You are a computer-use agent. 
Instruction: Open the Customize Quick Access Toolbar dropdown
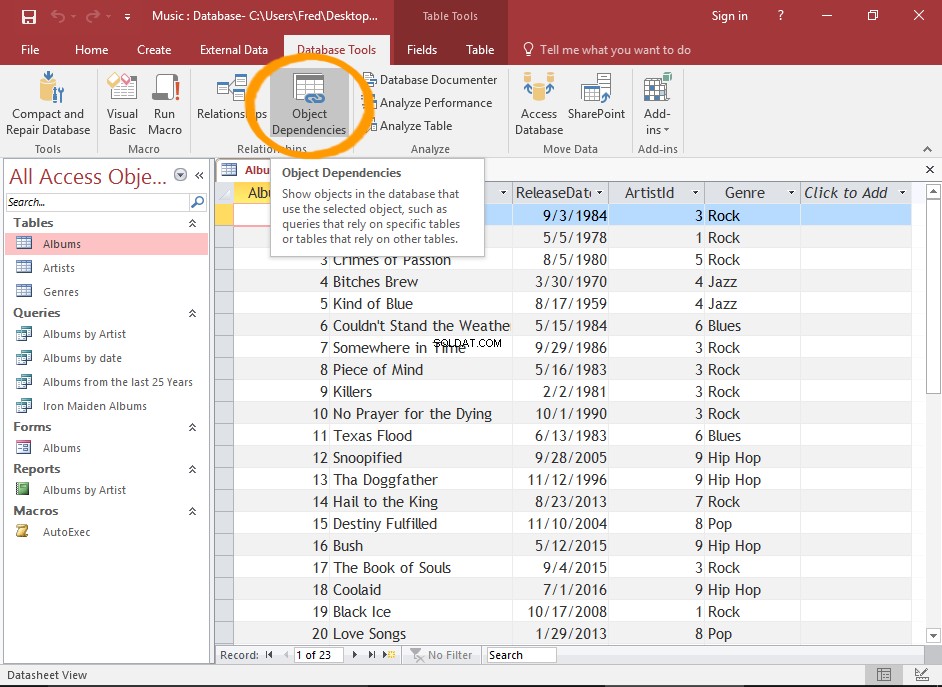click(127, 17)
